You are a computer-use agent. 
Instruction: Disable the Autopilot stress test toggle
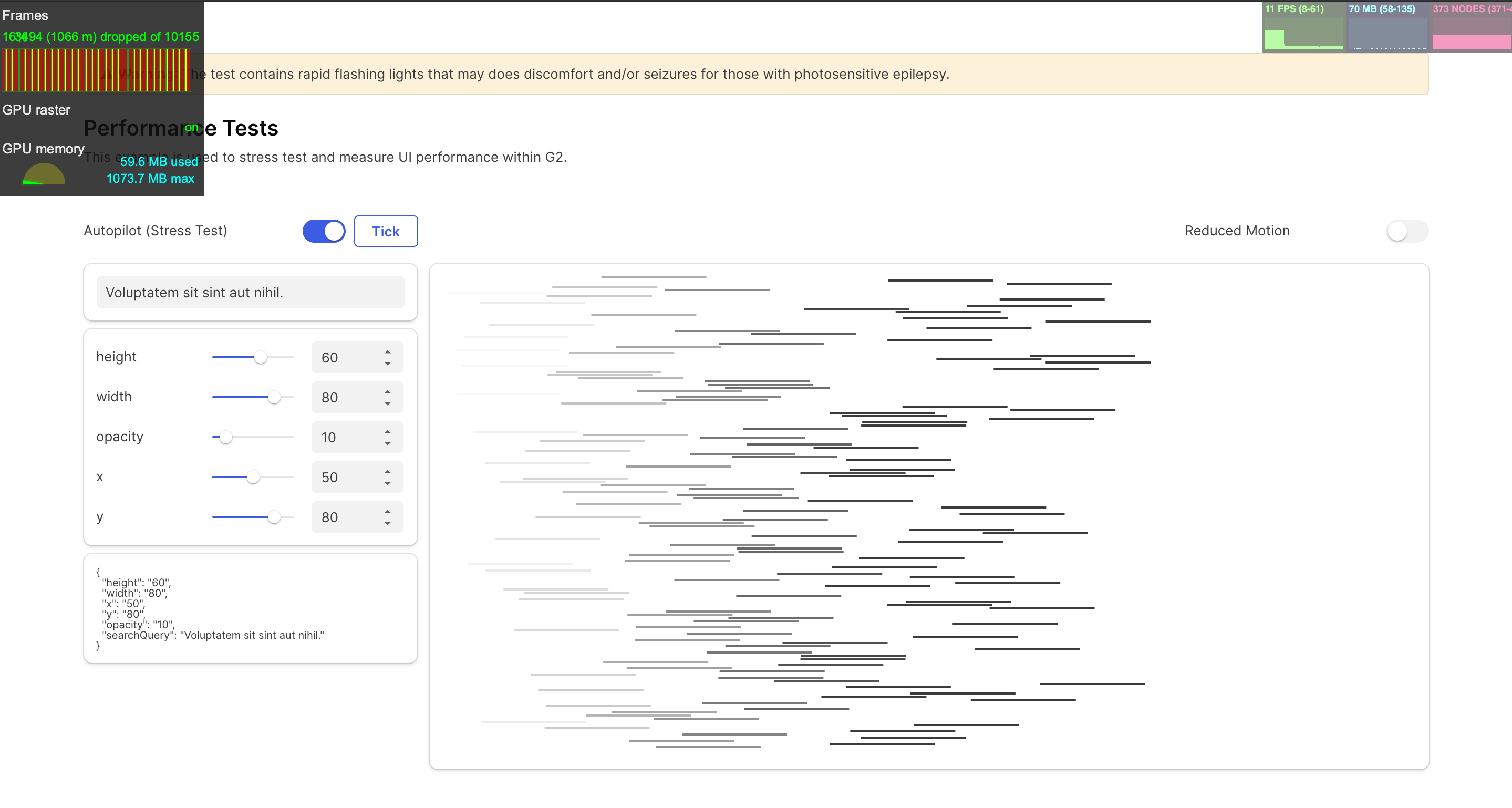pos(324,231)
